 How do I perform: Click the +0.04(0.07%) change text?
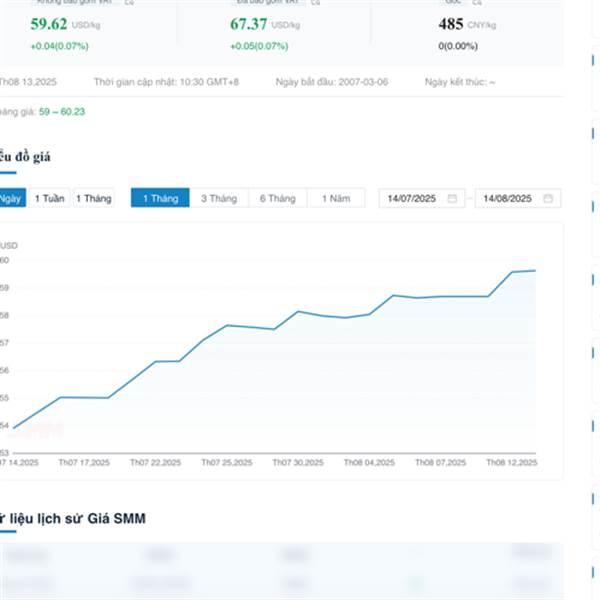59,46
